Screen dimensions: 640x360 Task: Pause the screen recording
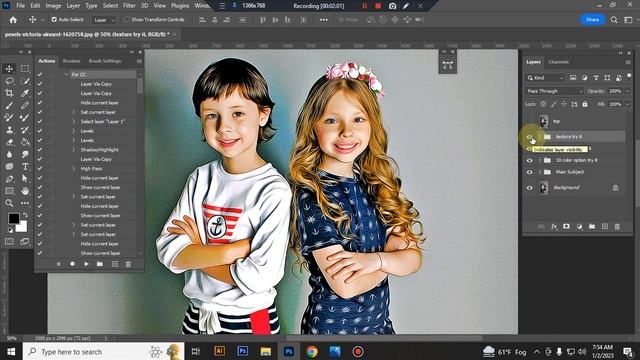(364, 6)
